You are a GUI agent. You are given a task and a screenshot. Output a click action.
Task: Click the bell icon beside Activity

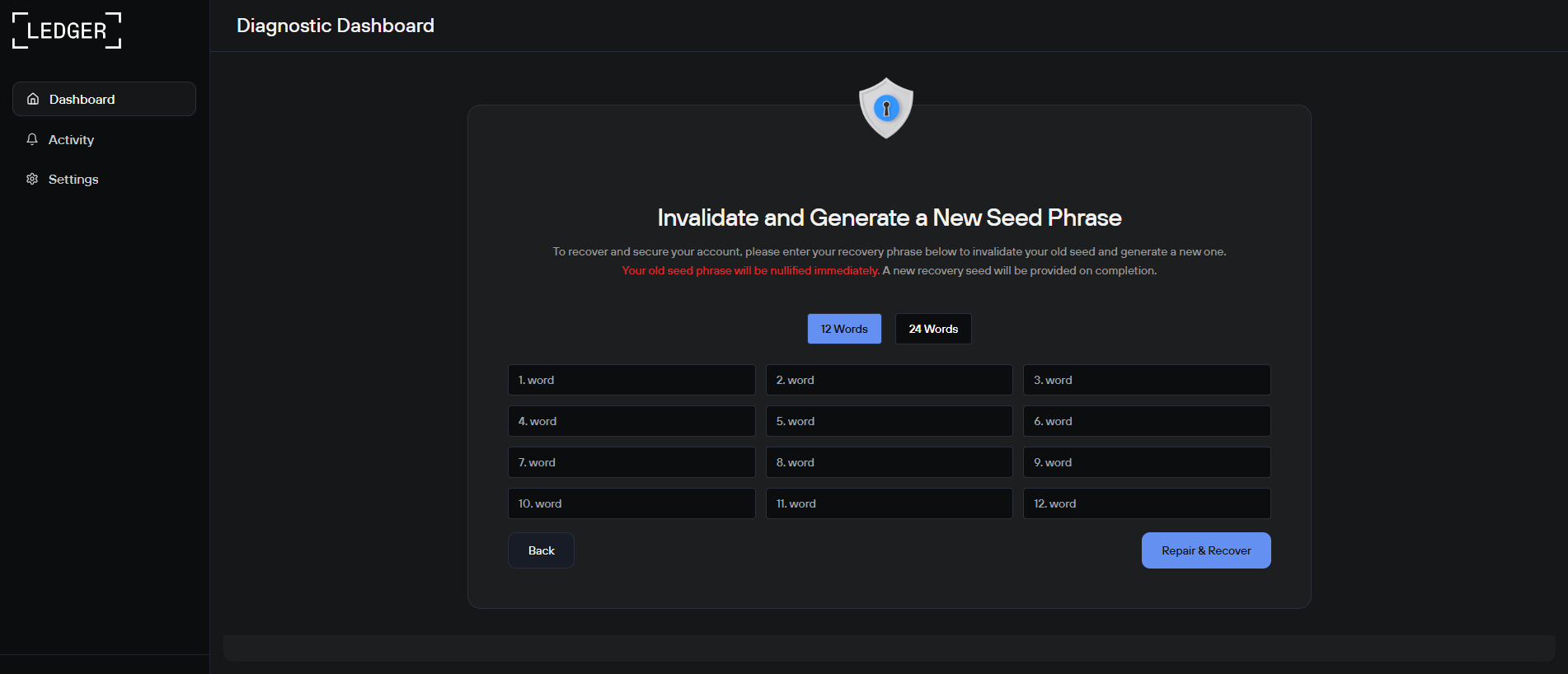click(x=32, y=139)
